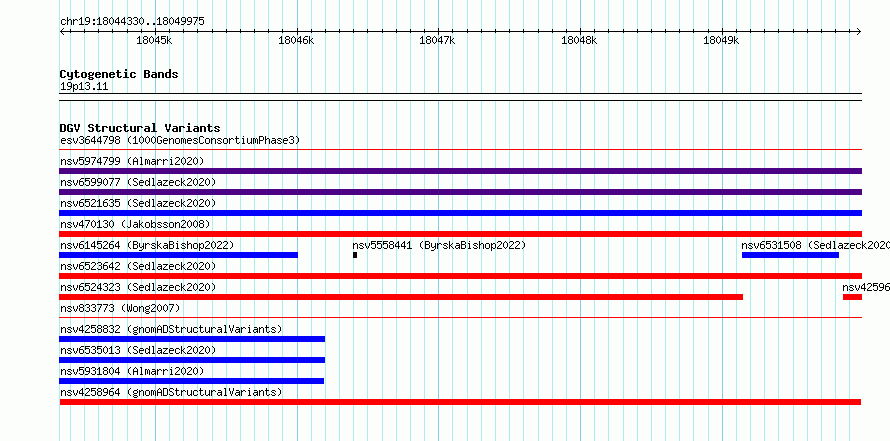This screenshot has width=890, height=441.
Task: Click the chr19:18044330..18049975 region label
Action: coord(132,22)
